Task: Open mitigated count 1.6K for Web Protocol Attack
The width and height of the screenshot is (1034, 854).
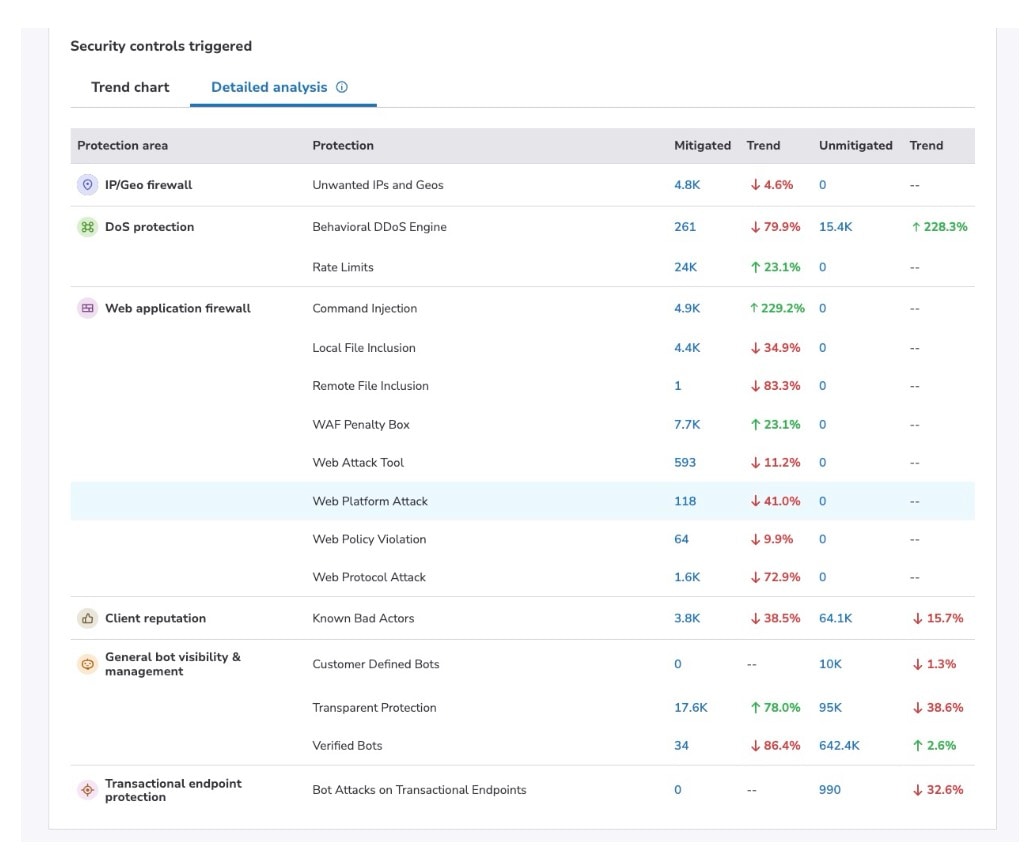Action: (x=687, y=577)
